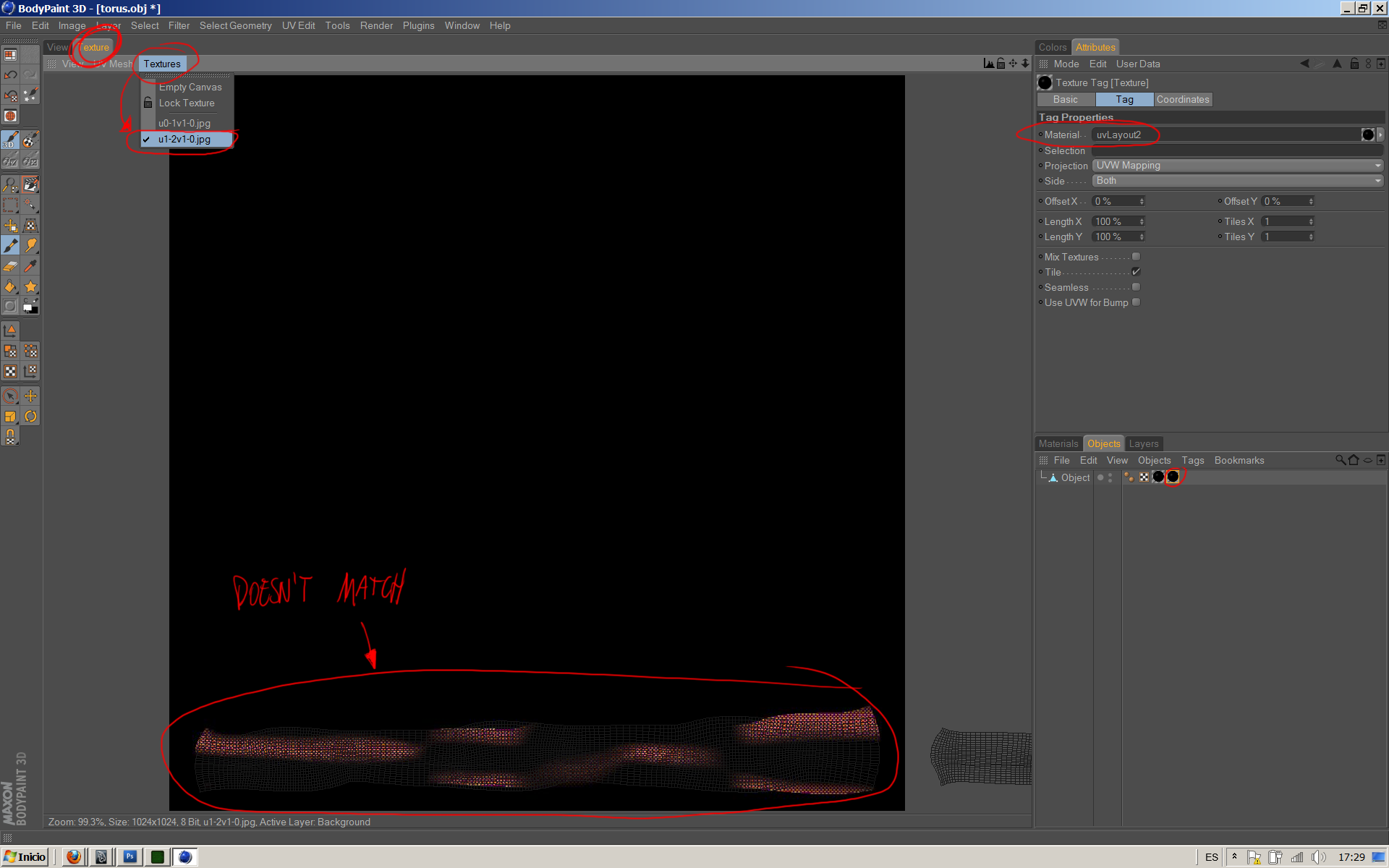Switch to the Layers tab
Image resolution: width=1389 pixels, height=868 pixels.
(1144, 443)
